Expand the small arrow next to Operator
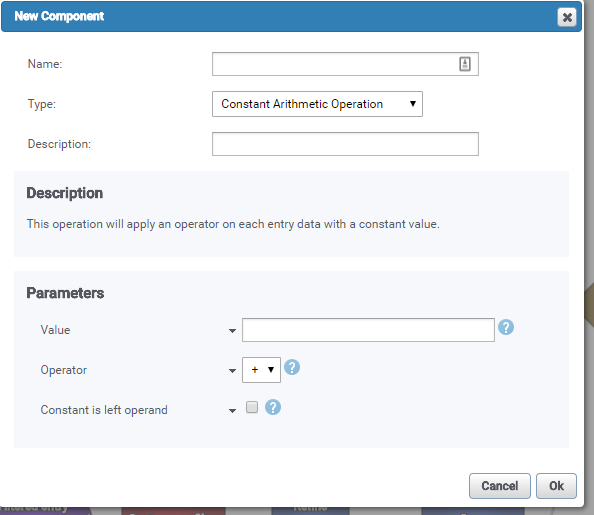Viewport: 594px width, 515px height. click(x=232, y=371)
